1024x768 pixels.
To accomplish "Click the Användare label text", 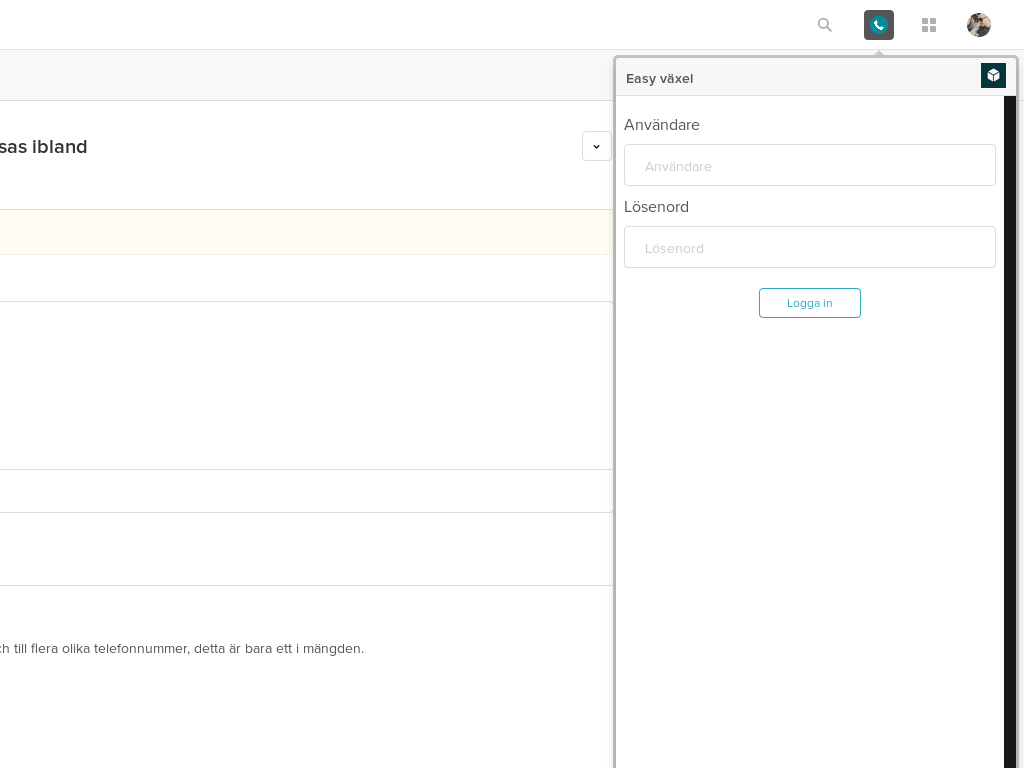I will [x=662, y=125].
